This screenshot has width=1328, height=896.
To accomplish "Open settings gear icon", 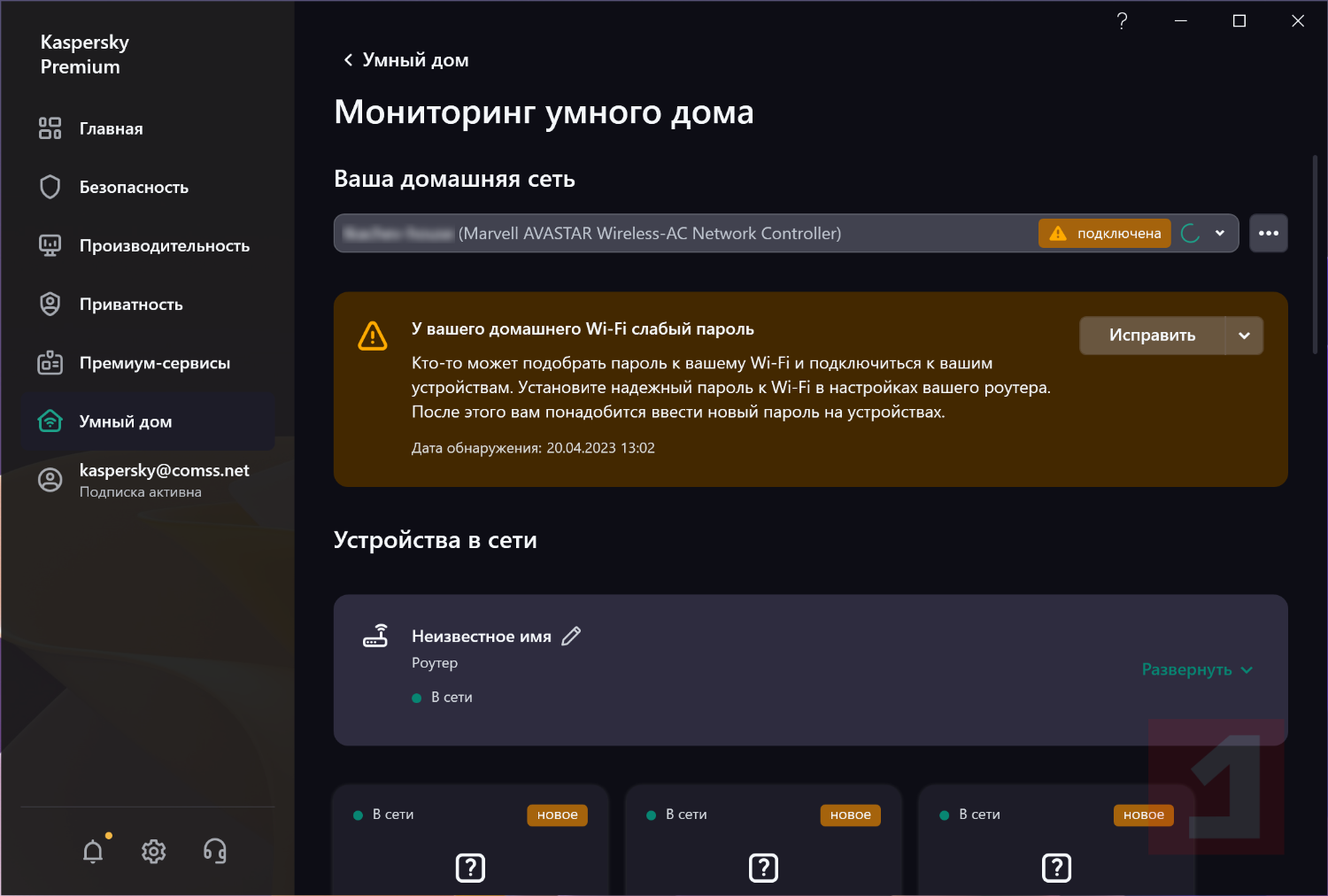I will pyautogui.click(x=154, y=852).
